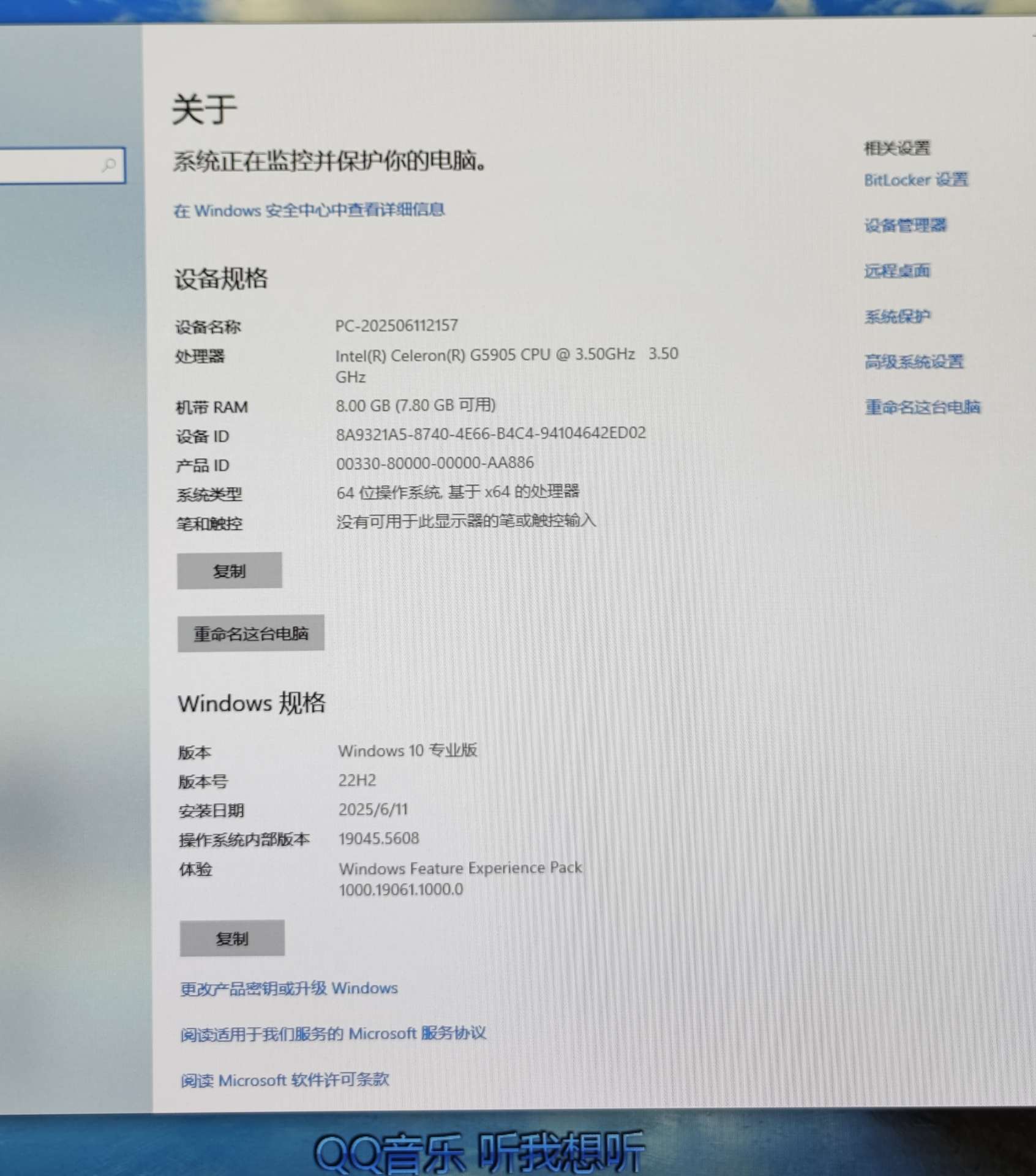Click 重命名这台电脑 link in related settings

click(x=922, y=407)
